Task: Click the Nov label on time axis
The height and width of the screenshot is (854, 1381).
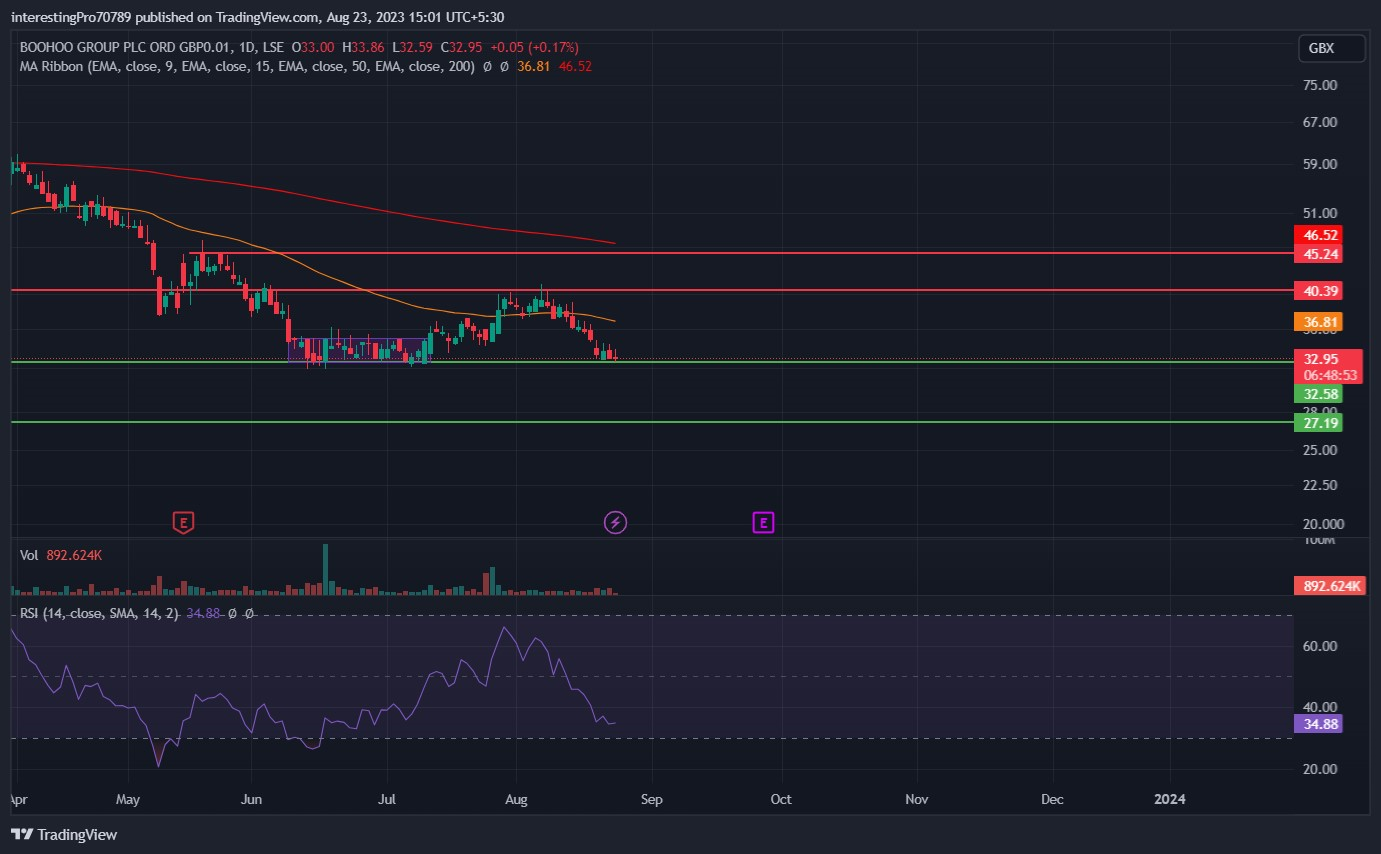Action: coord(917,800)
